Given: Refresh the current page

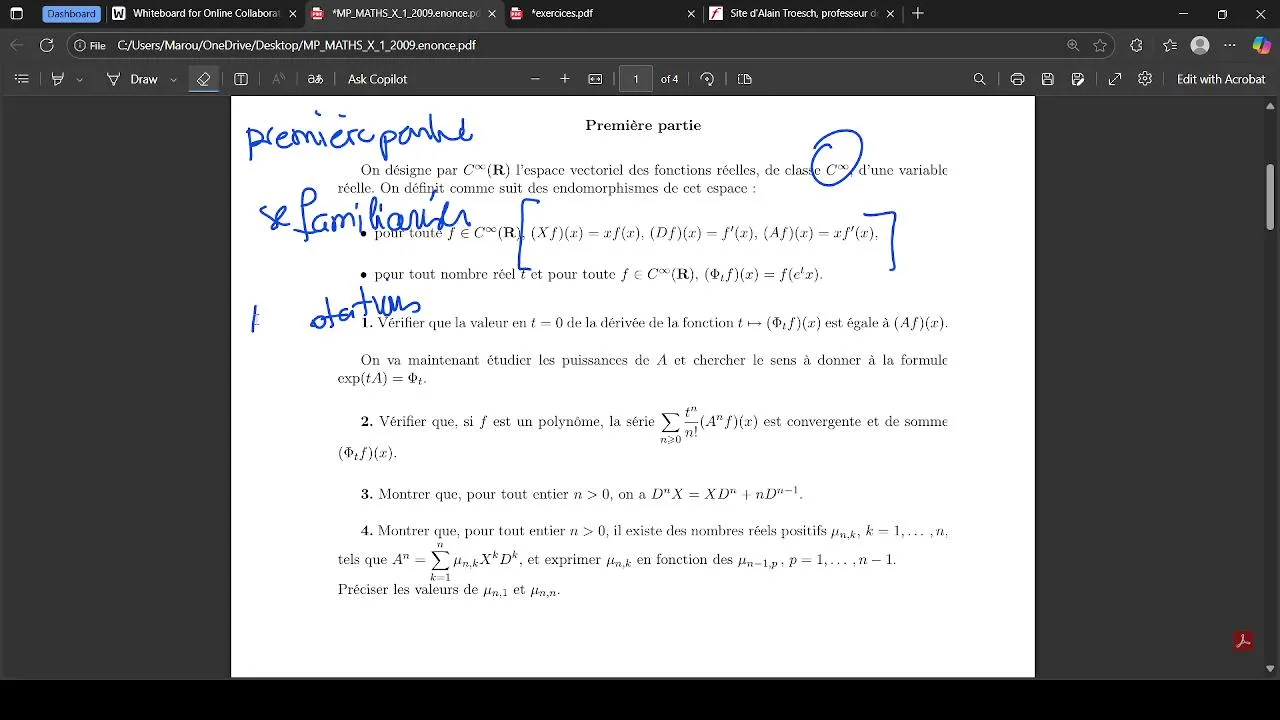Looking at the screenshot, I should pos(46,45).
